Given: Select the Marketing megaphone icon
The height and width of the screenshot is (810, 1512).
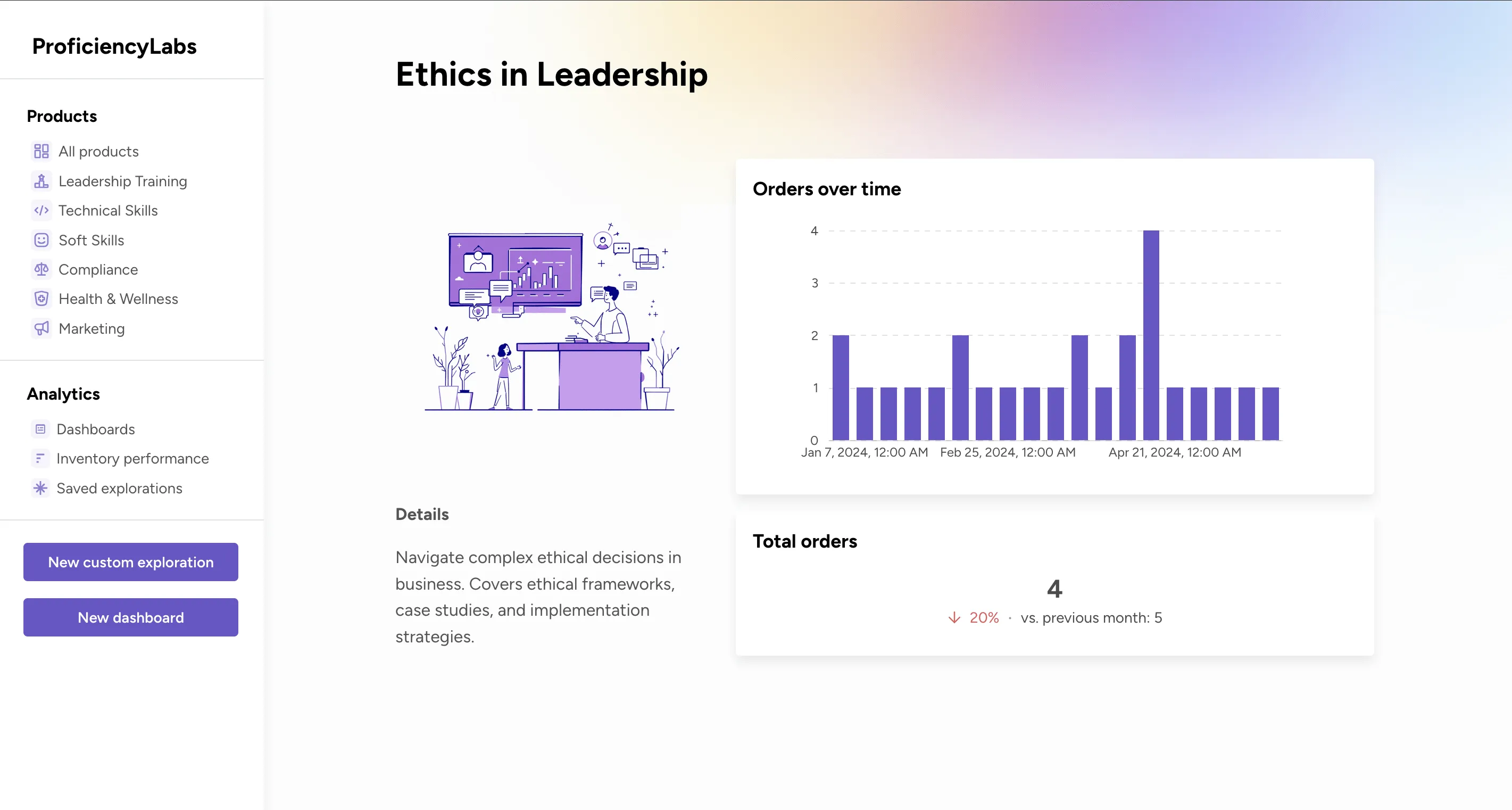Looking at the screenshot, I should coord(40,328).
